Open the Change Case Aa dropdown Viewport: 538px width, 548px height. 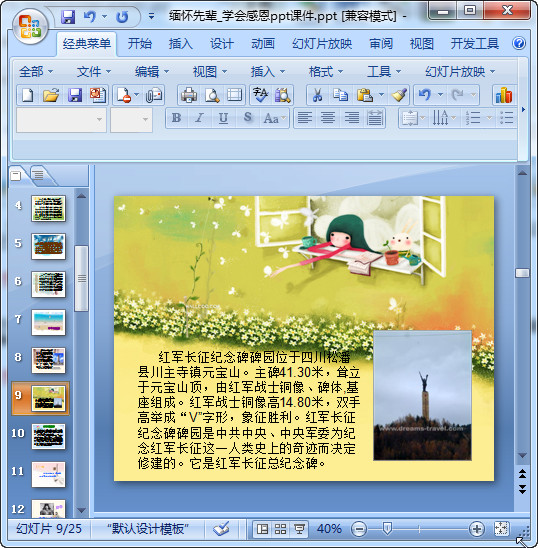click(x=275, y=118)
